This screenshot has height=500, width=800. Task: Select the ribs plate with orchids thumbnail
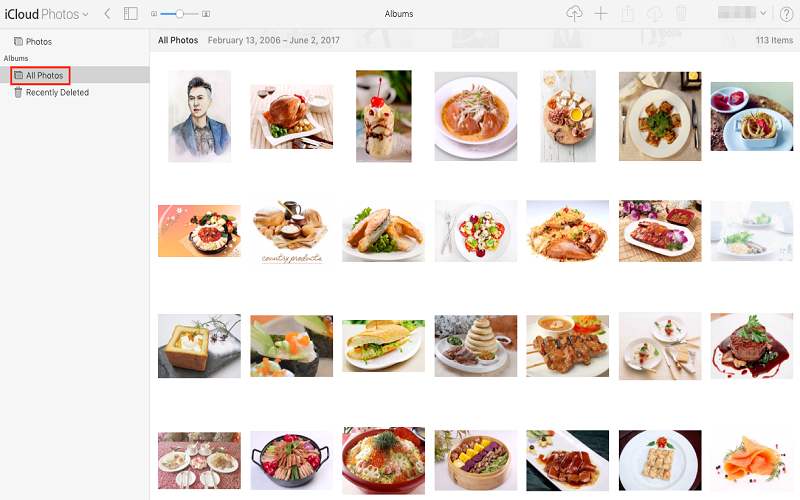click(660, 231)
